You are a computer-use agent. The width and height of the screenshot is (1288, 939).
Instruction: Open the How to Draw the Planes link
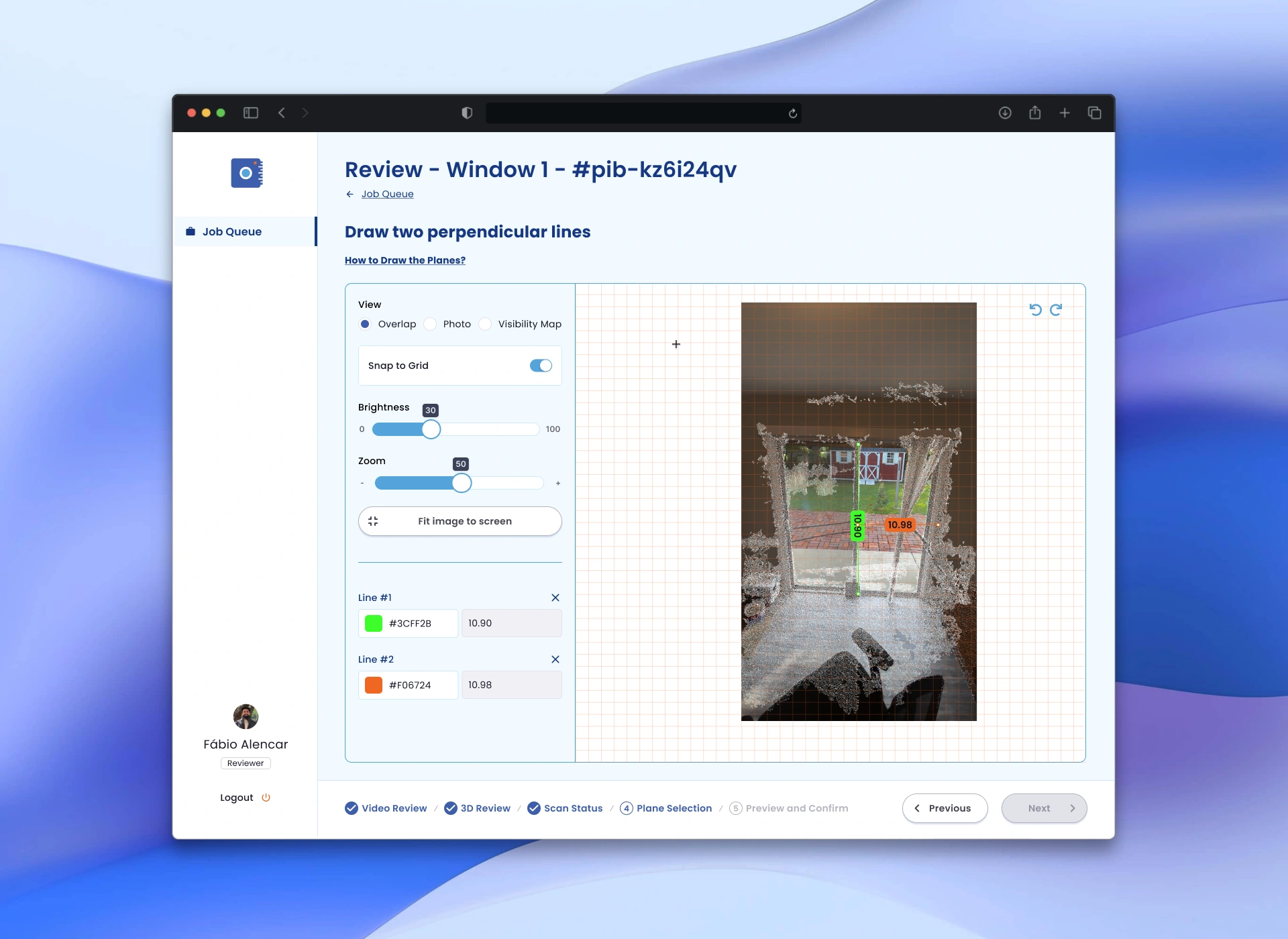405,260
